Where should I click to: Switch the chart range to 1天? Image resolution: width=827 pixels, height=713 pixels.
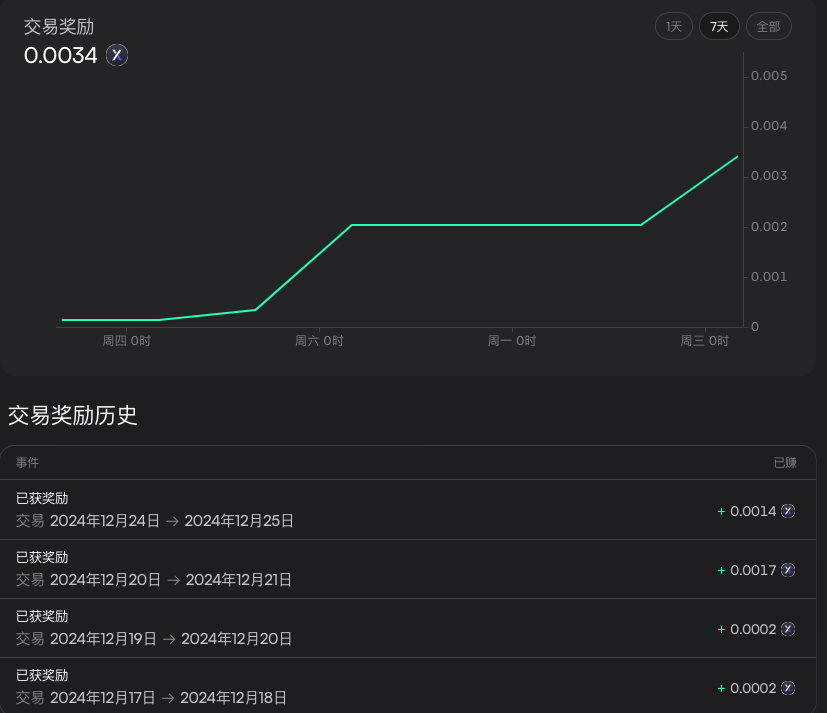(674, 27)
